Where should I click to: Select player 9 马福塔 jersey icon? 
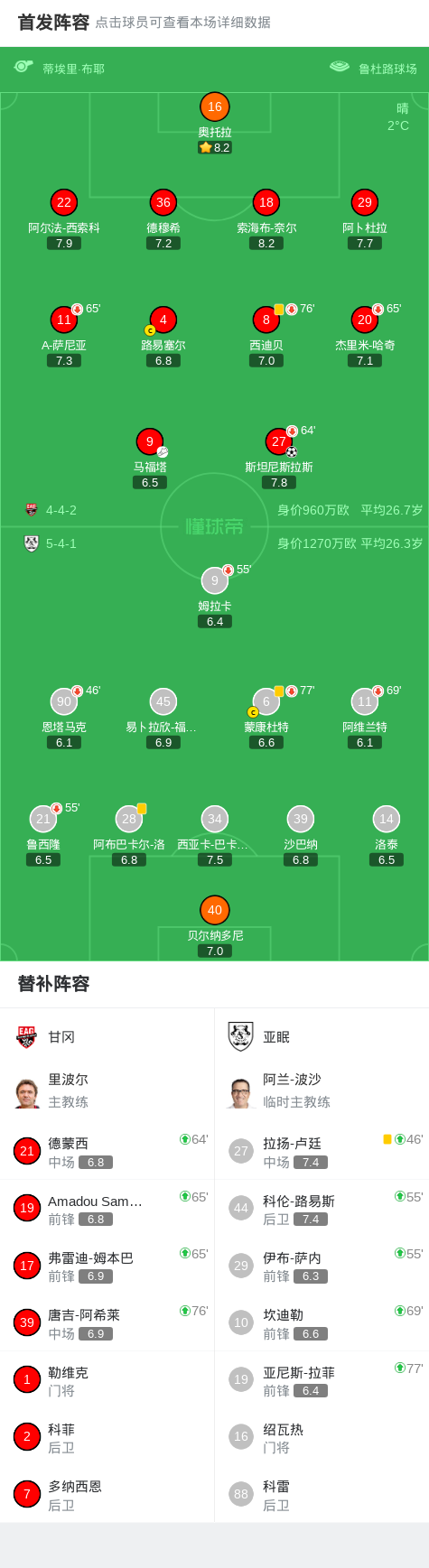coord(150,441)
